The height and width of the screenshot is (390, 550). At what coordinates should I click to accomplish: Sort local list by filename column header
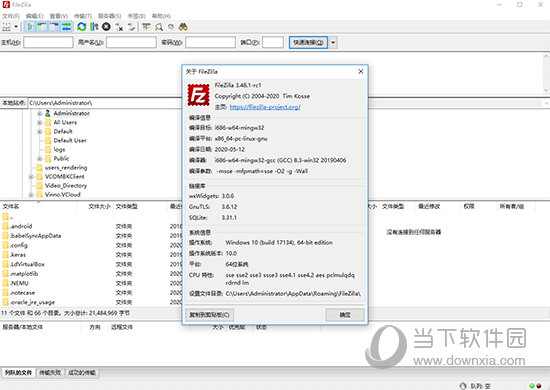[39, 207]
